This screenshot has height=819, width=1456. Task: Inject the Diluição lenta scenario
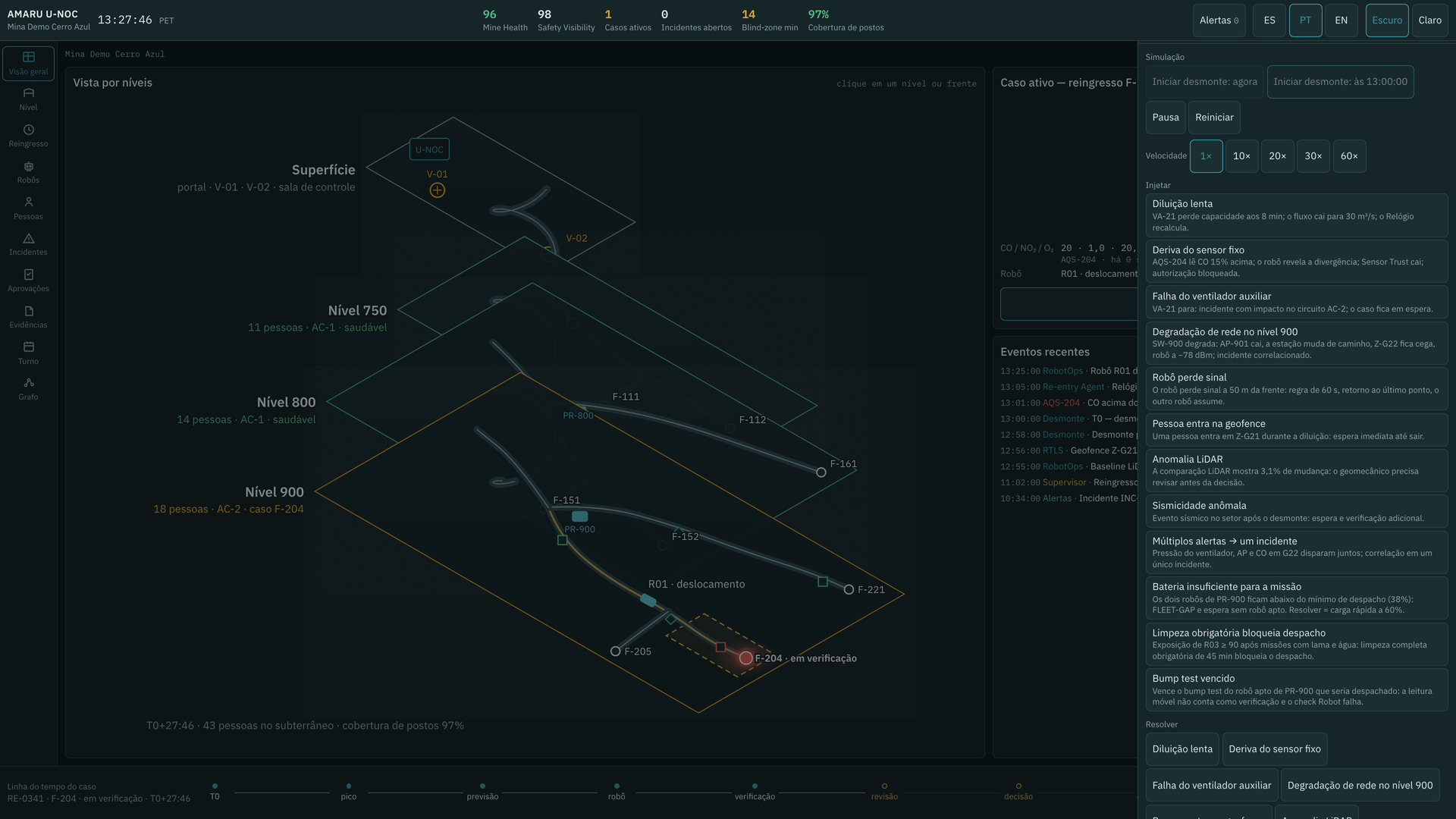pyautogui.click(x=1297, y=215)
